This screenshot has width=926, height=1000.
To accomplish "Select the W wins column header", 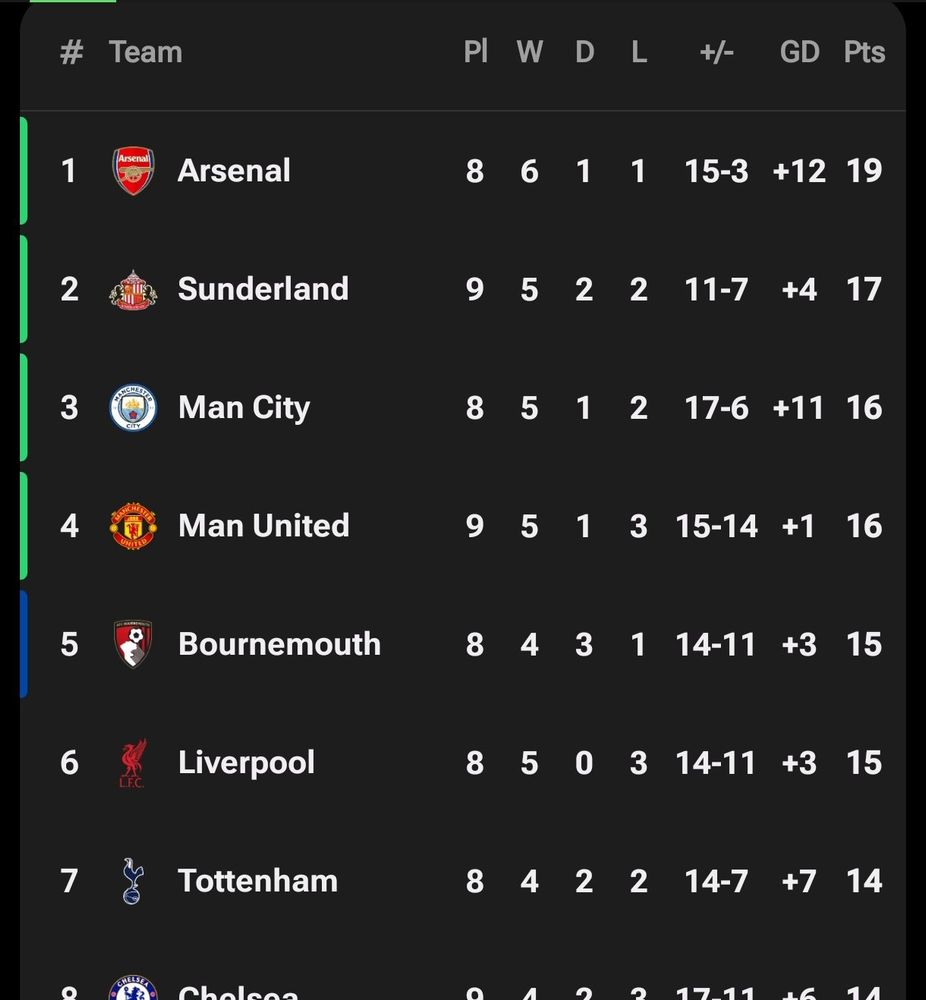I will pyautogui.click(x=529, y=52).
